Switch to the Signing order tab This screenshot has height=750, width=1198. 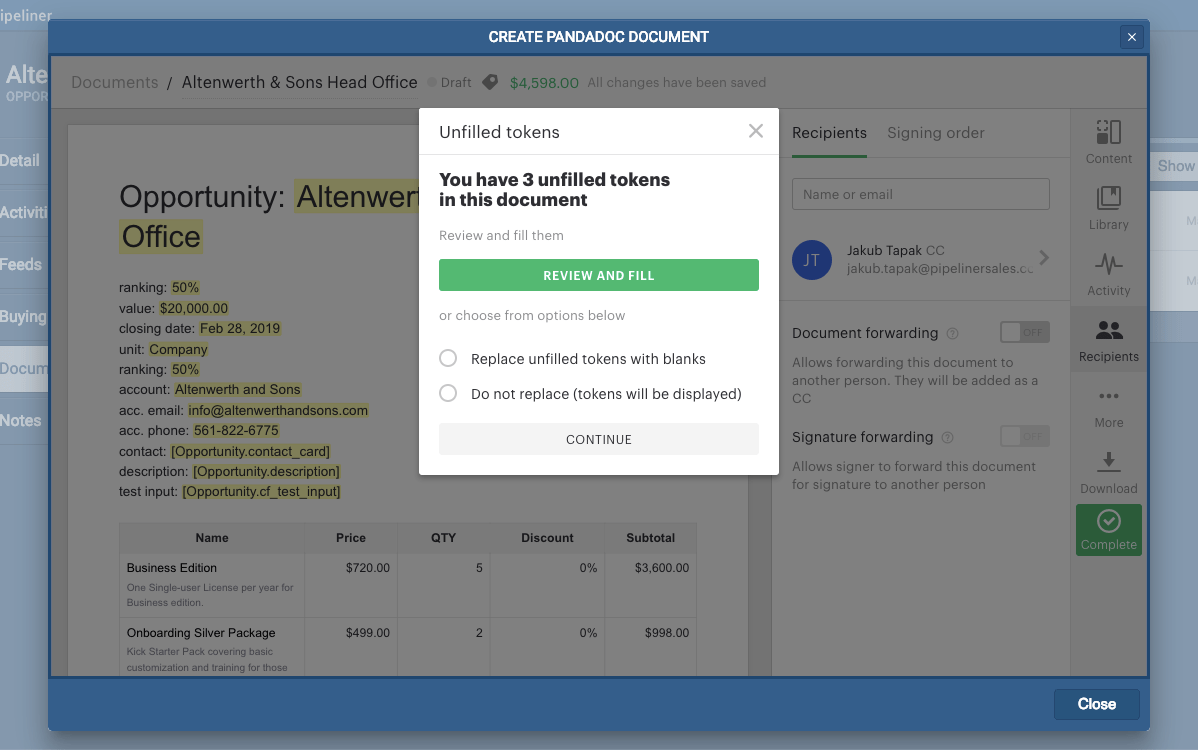pyautogui.click(x=935, y=132)
